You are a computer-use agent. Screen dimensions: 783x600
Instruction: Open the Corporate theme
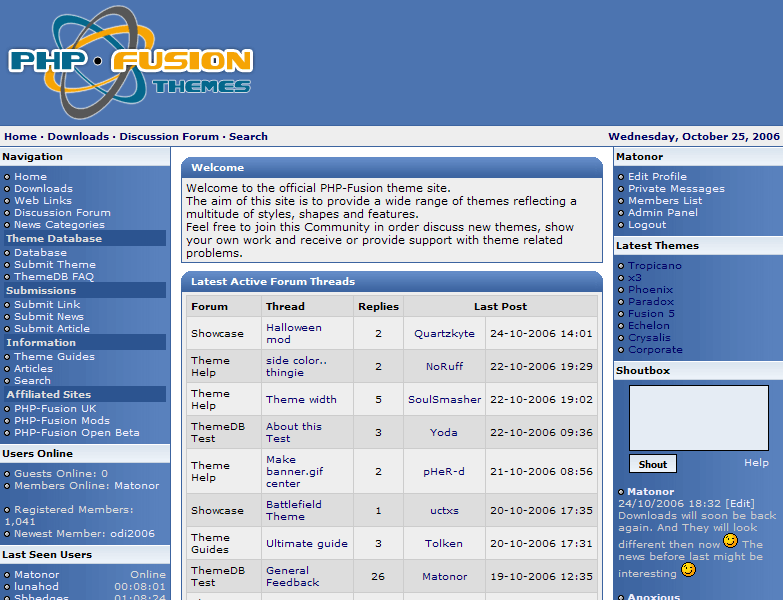click(655, 349)
